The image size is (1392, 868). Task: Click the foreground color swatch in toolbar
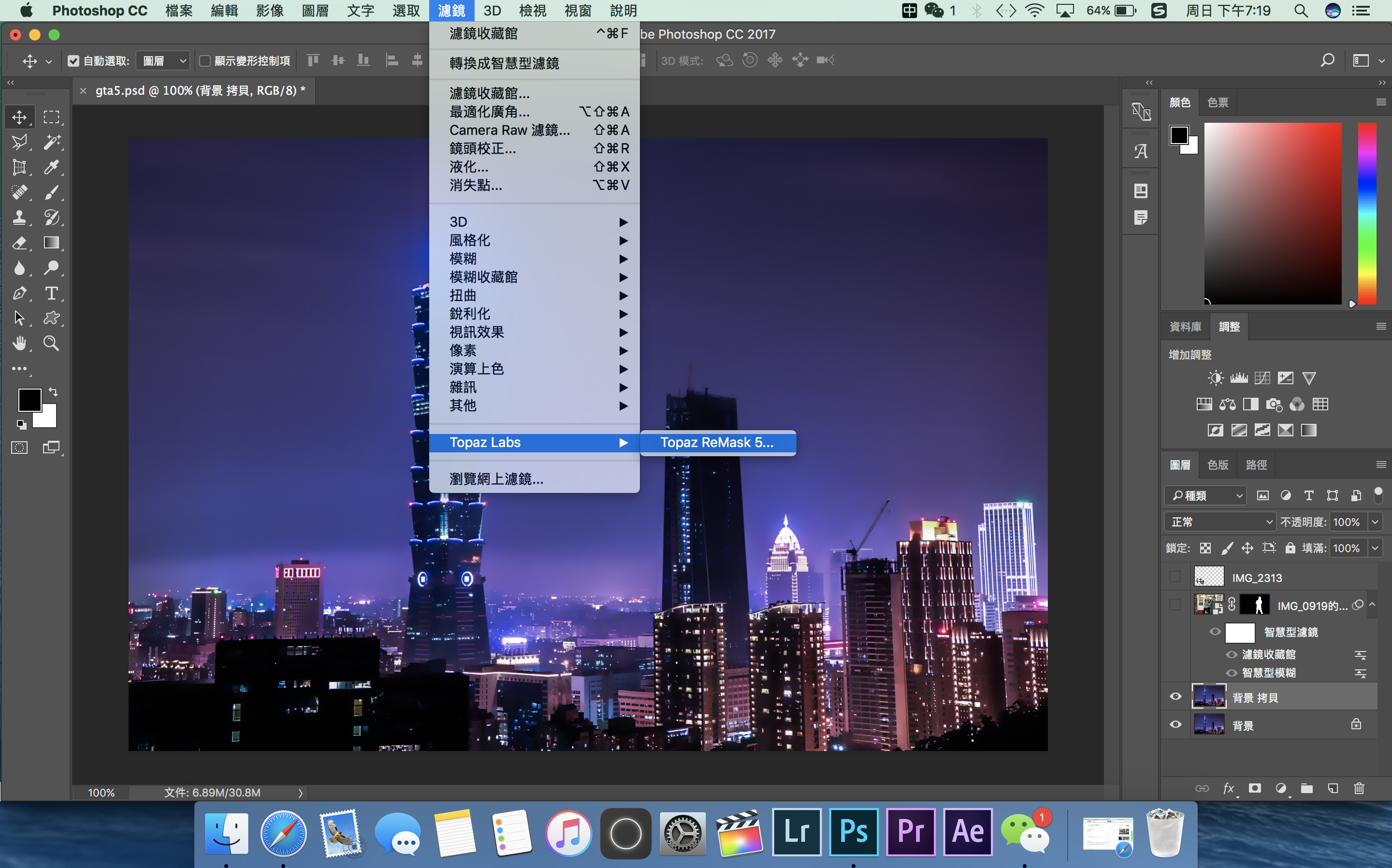point(29,400)
